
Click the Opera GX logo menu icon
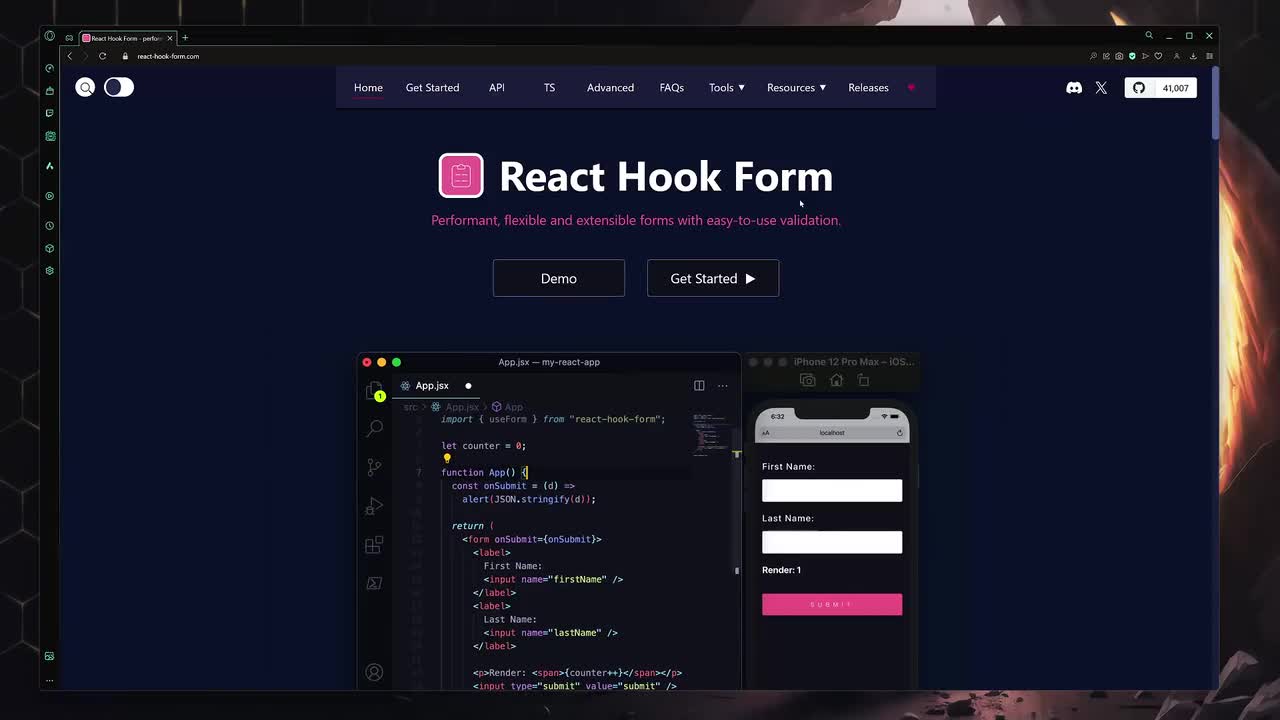click(x=49, y=36)
